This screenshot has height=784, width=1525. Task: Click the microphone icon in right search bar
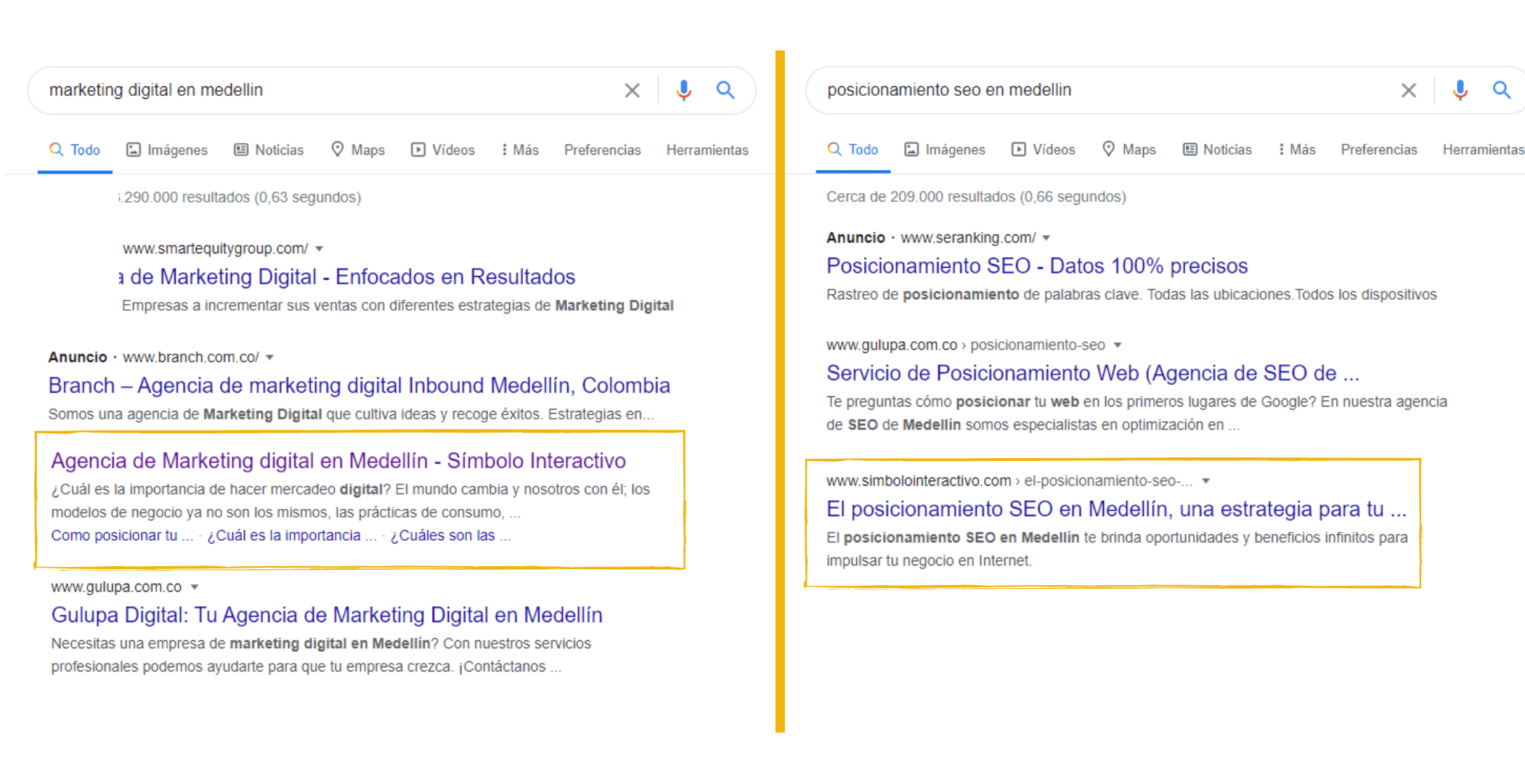pyautogui.click(x=1460, y=90)
